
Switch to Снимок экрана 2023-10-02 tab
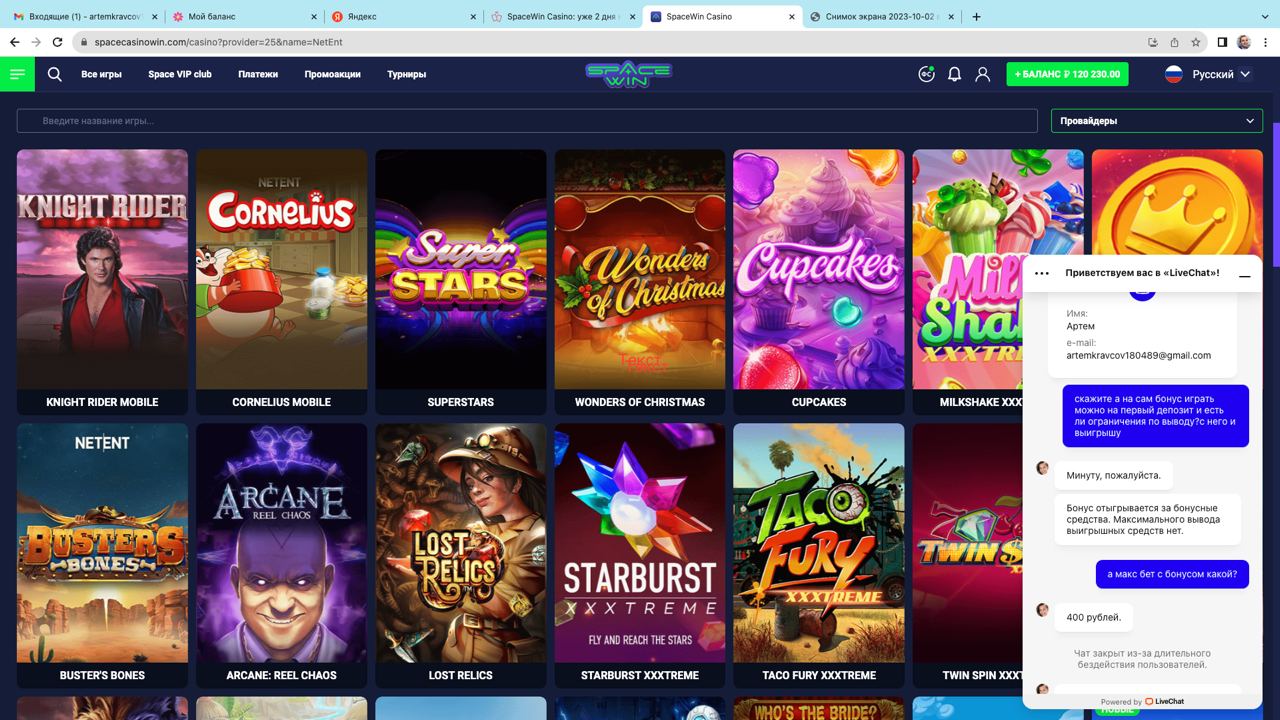881,16
